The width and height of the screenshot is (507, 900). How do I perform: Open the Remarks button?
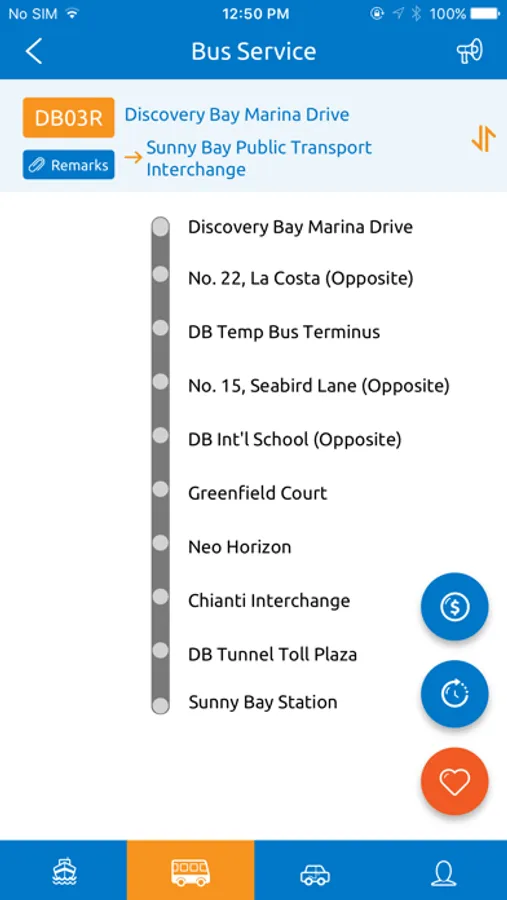coord(69,165)
